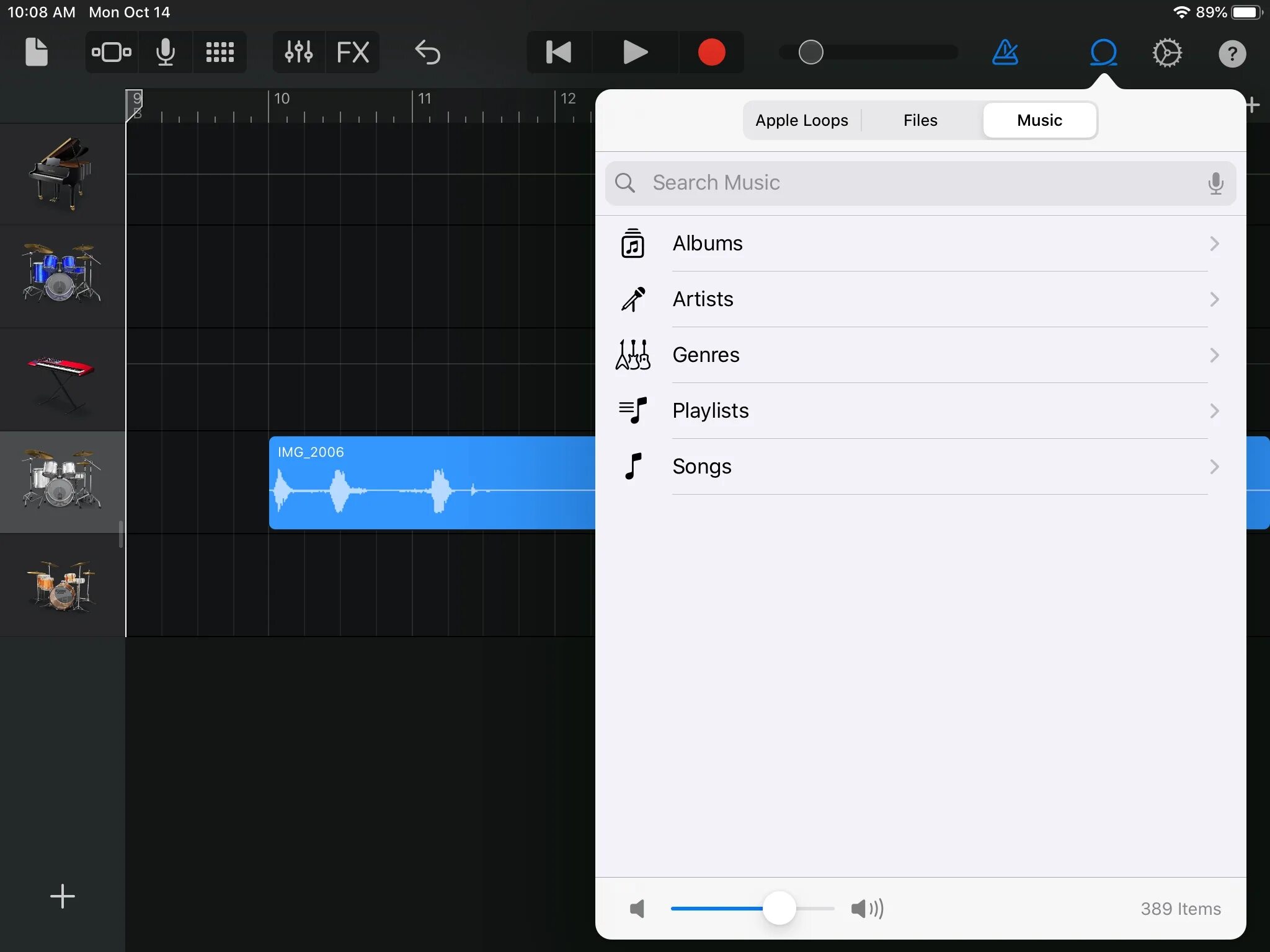The height and width of the screenshot is (952, 1270).
Task: Add a new track with plus button
Action: pyautogui.click(x=63, y=896)
